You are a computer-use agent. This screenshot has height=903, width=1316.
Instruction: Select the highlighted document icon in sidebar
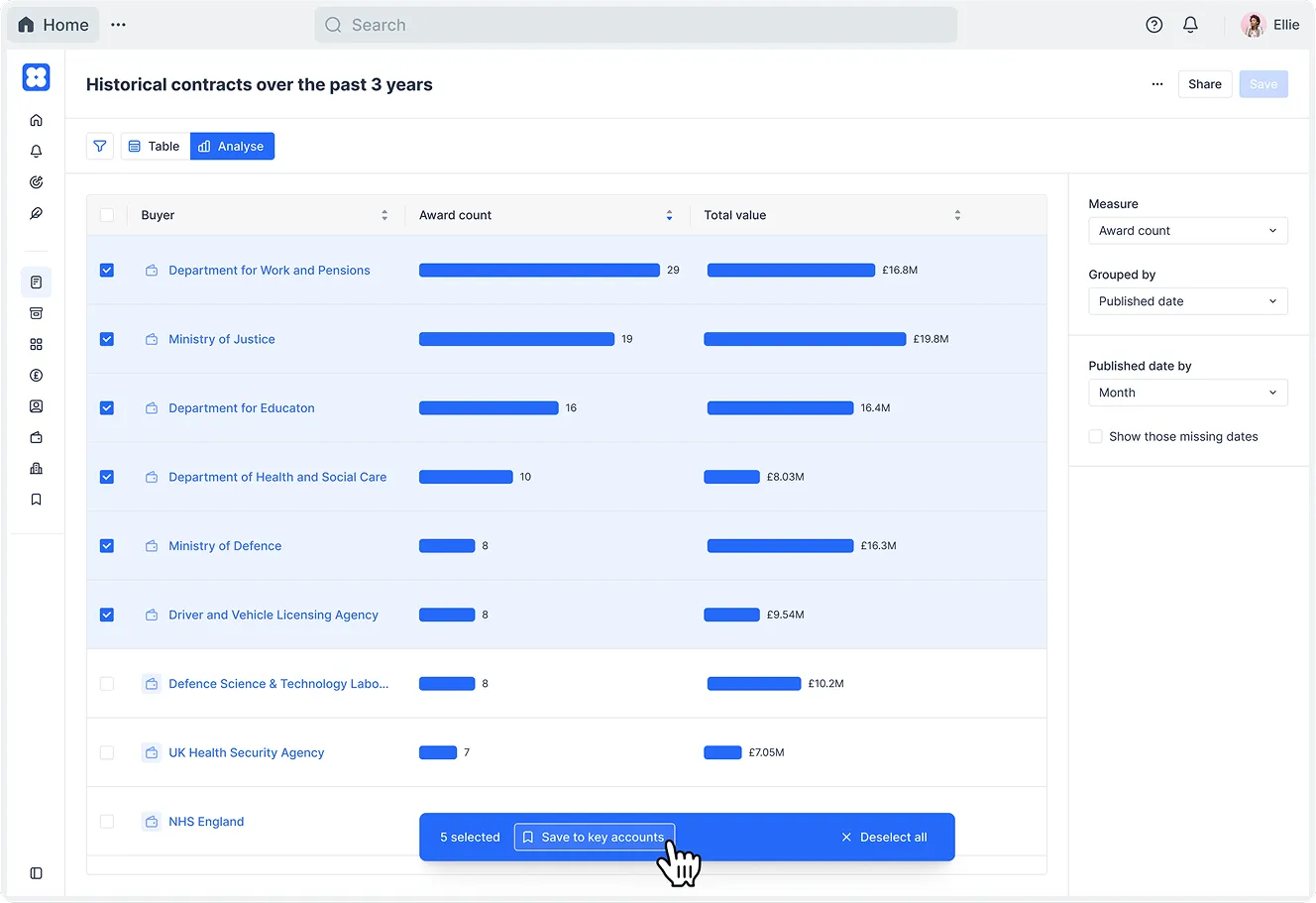(37, 282)
